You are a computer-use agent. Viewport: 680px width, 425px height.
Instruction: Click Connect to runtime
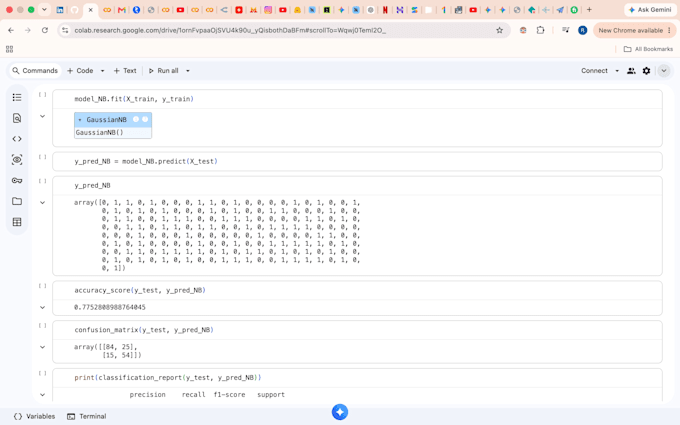click(x=594, y=71)
